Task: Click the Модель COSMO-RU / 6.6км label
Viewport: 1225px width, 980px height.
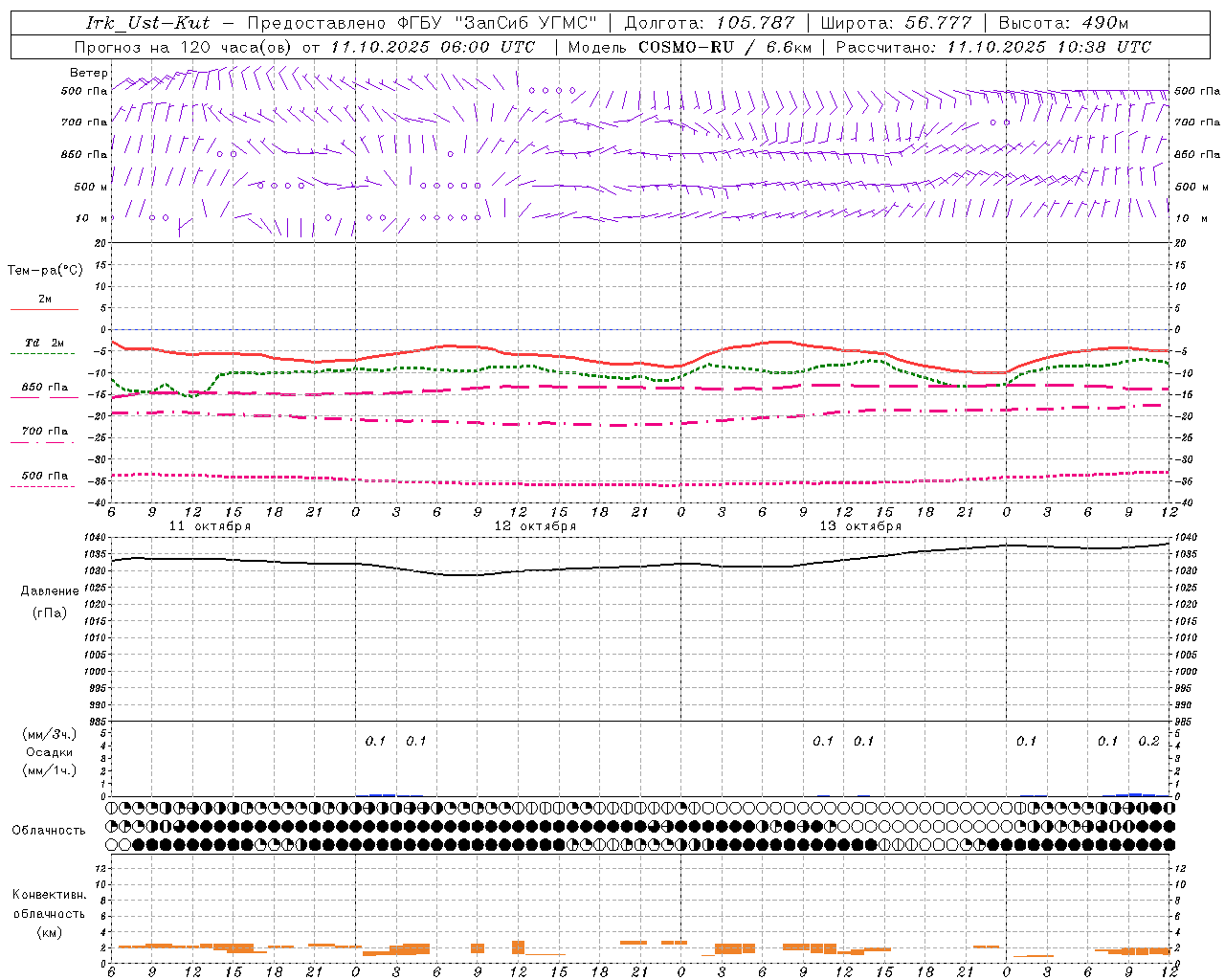Action: point(690,47)
